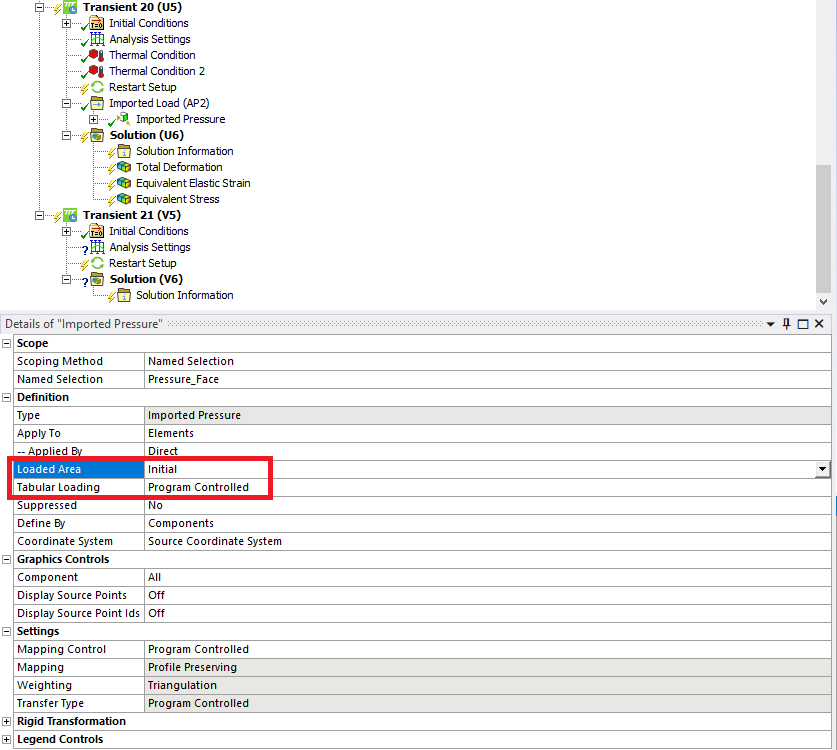Image resolution: width=837 pixels, height=750 pixels.
Task: Click the Equivalent Elastic Strain result icon
Action: (124, 183)
